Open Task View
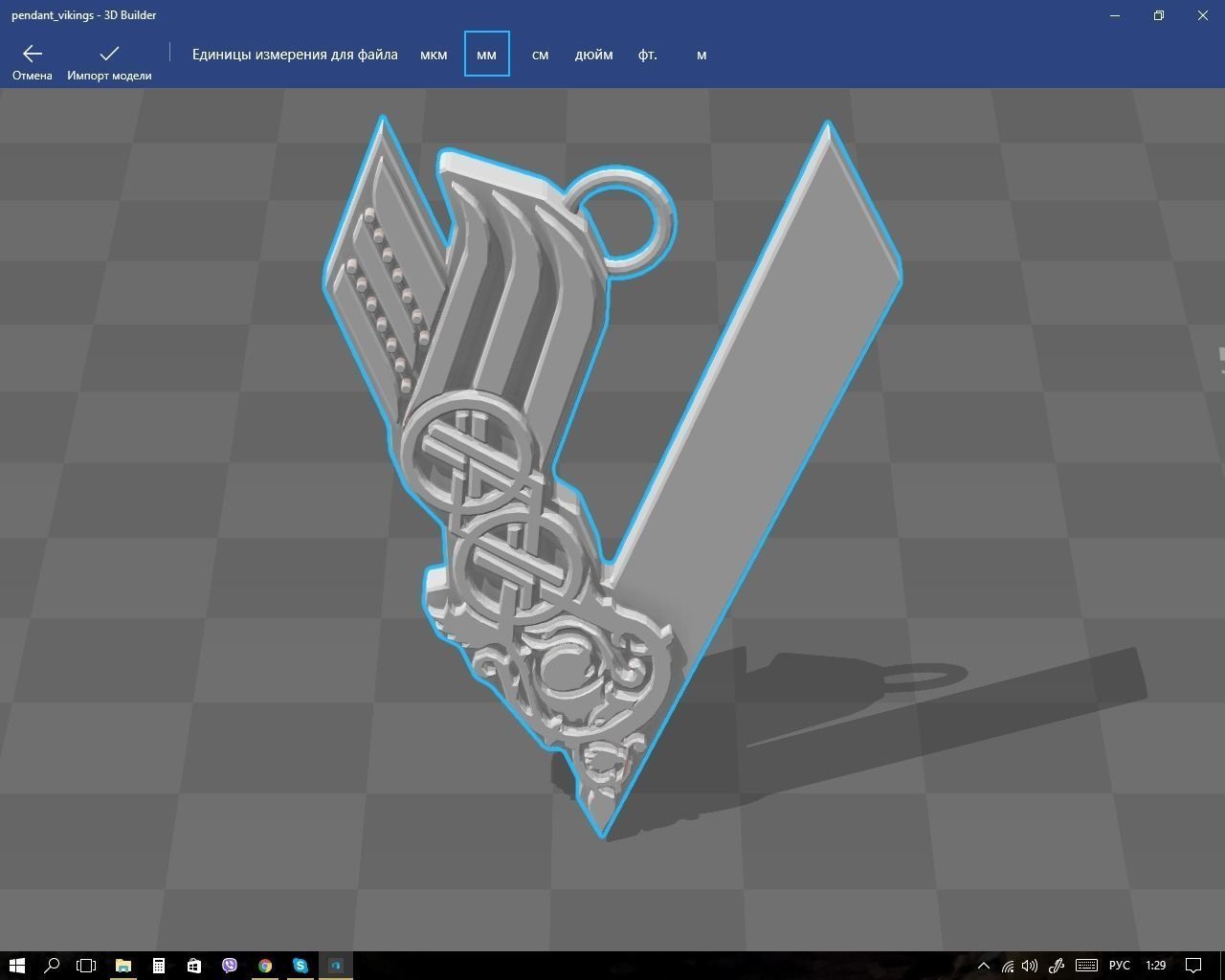Image resolution: width=1225 pixels, height=980 pixels. tap(86, 965)
